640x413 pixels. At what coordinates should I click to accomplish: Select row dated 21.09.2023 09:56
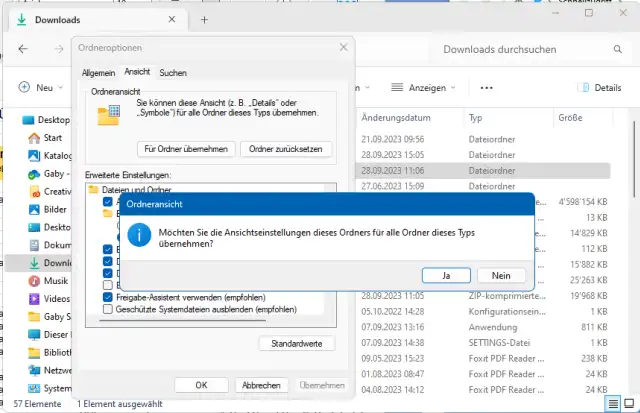coord(484,139)
